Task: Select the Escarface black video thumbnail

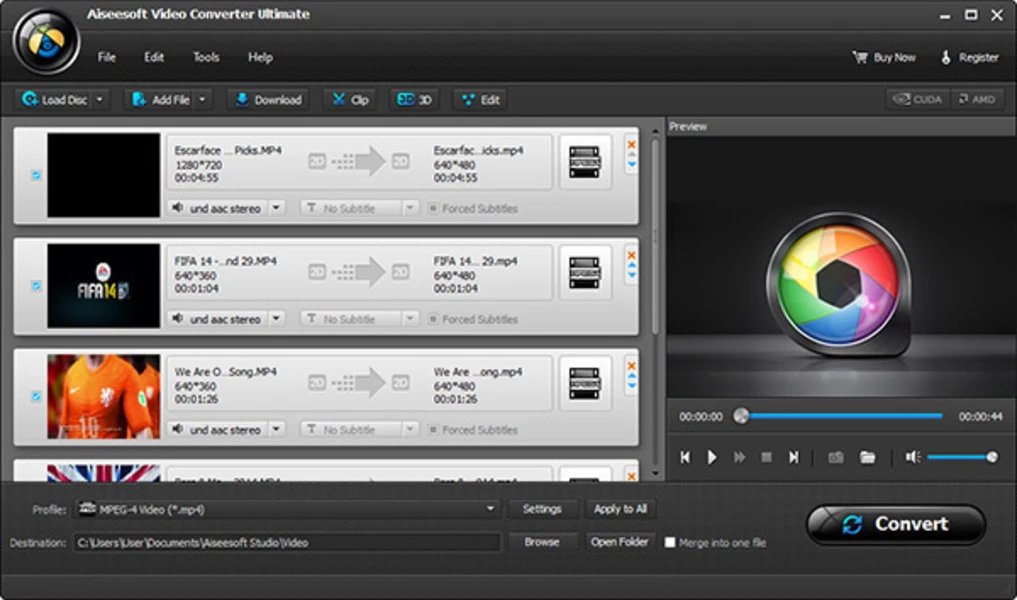Action: [103, 175]
